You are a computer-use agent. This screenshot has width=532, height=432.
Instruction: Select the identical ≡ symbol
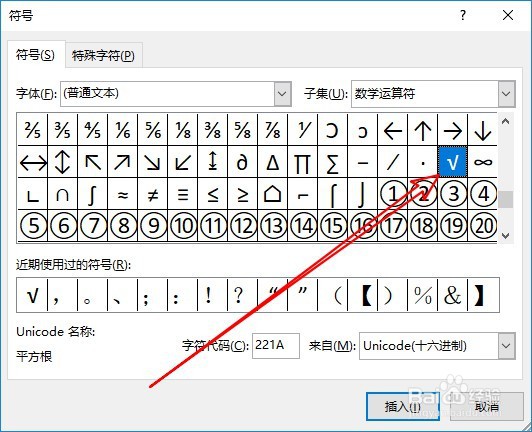click(x=183, y=194)
